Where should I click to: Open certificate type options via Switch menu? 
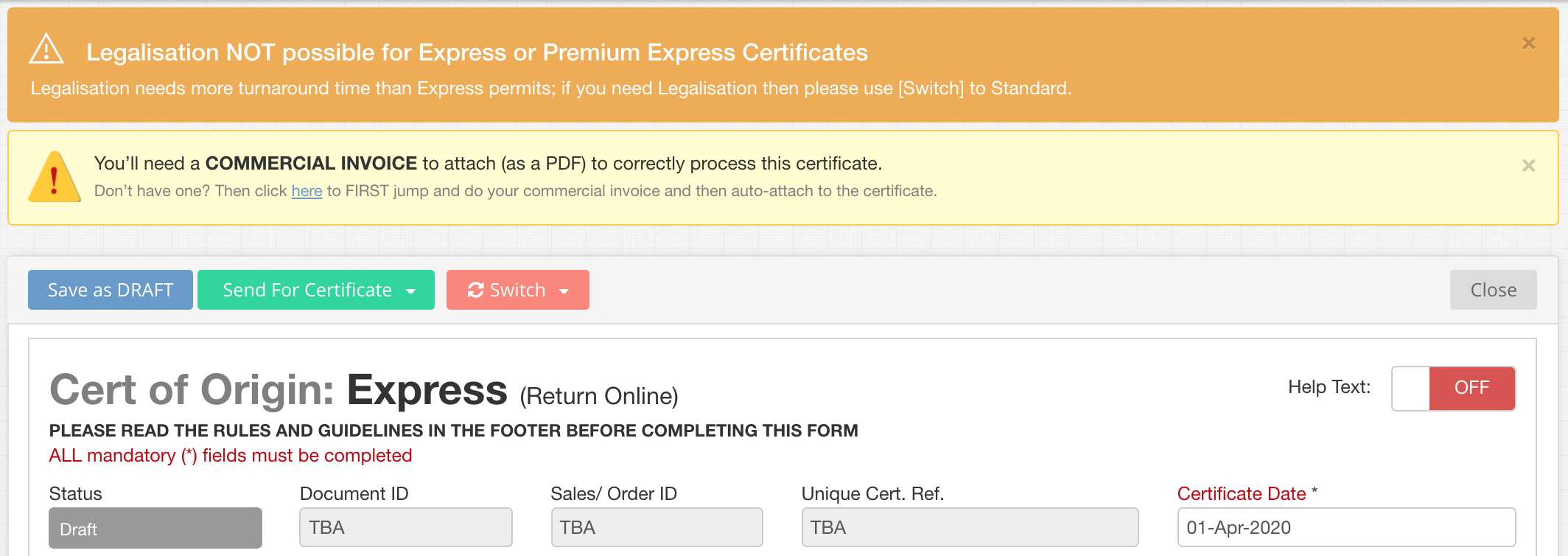pos(517,290)
